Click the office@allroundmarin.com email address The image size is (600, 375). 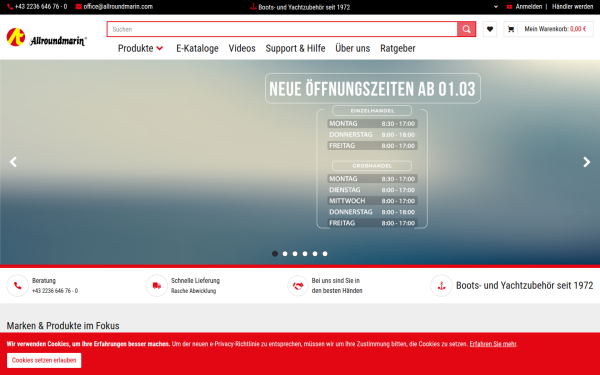tap(118, 7)
